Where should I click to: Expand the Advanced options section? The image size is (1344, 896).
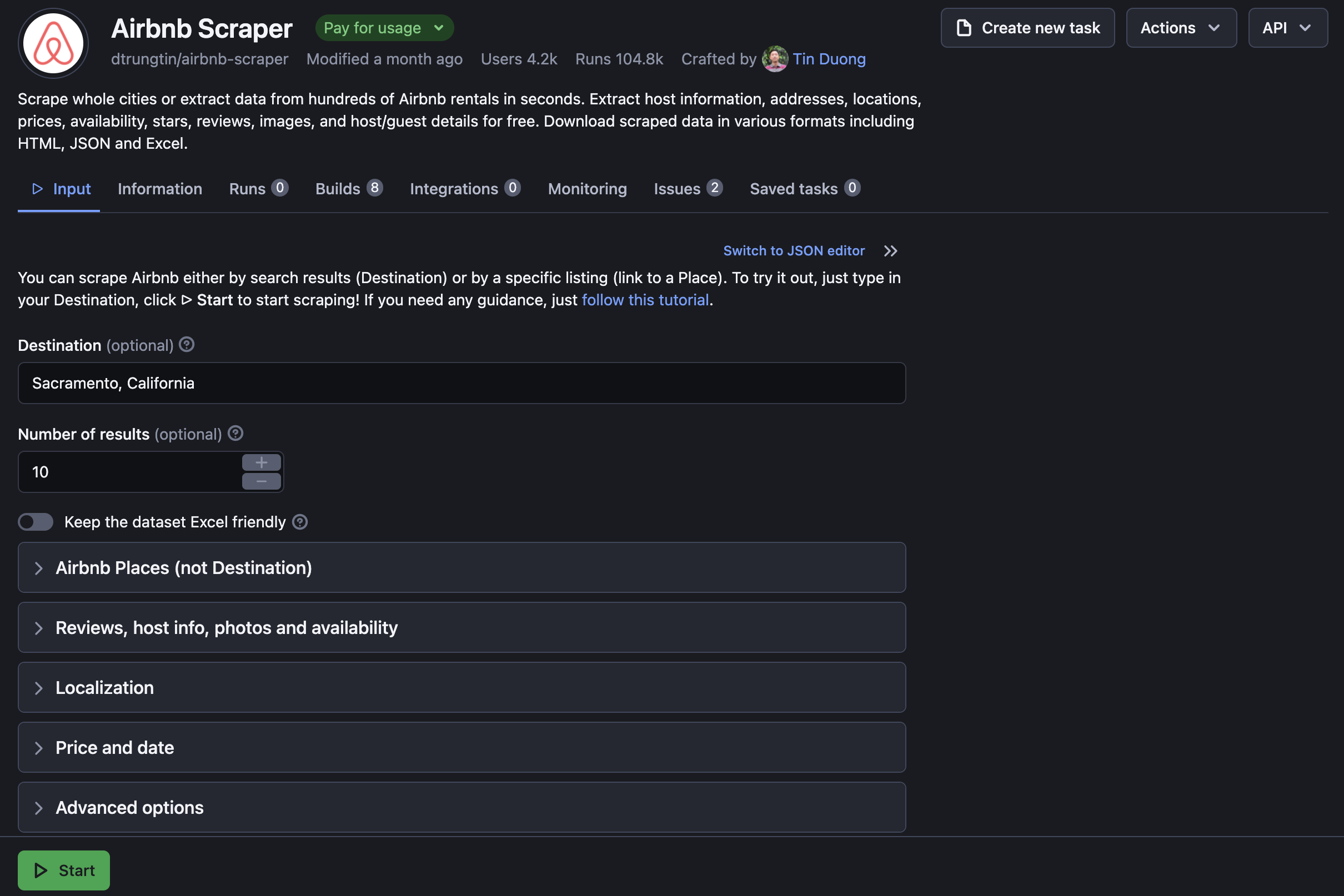[129, 807]
